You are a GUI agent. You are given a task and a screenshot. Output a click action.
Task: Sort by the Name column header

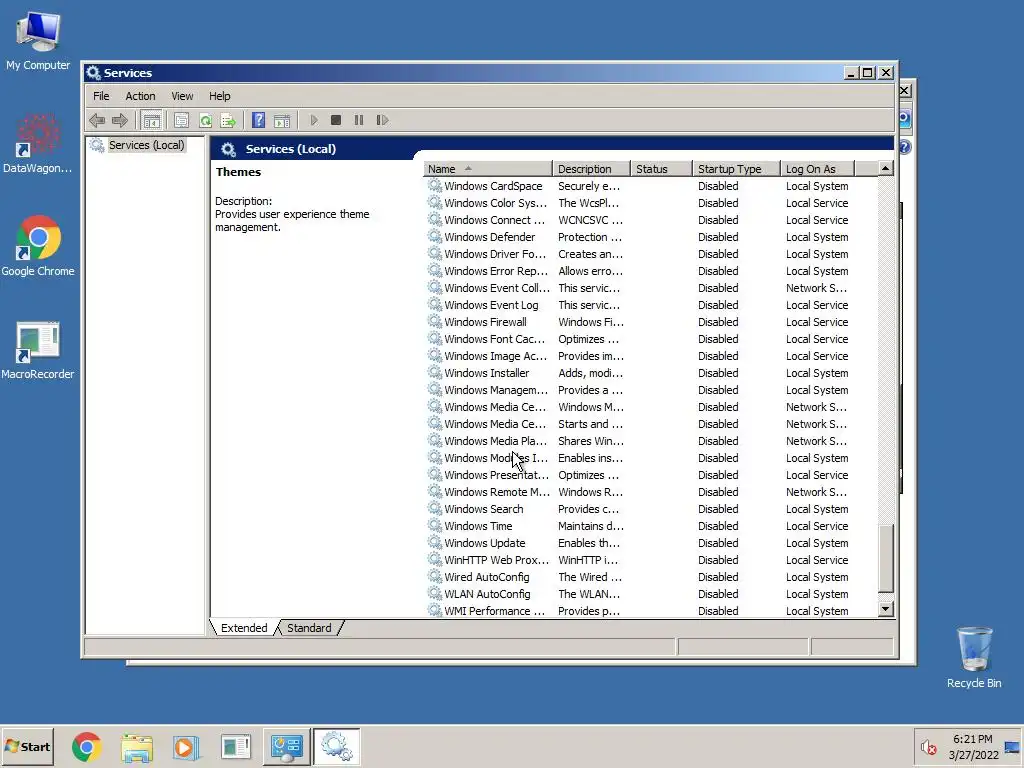pos(487,169)
